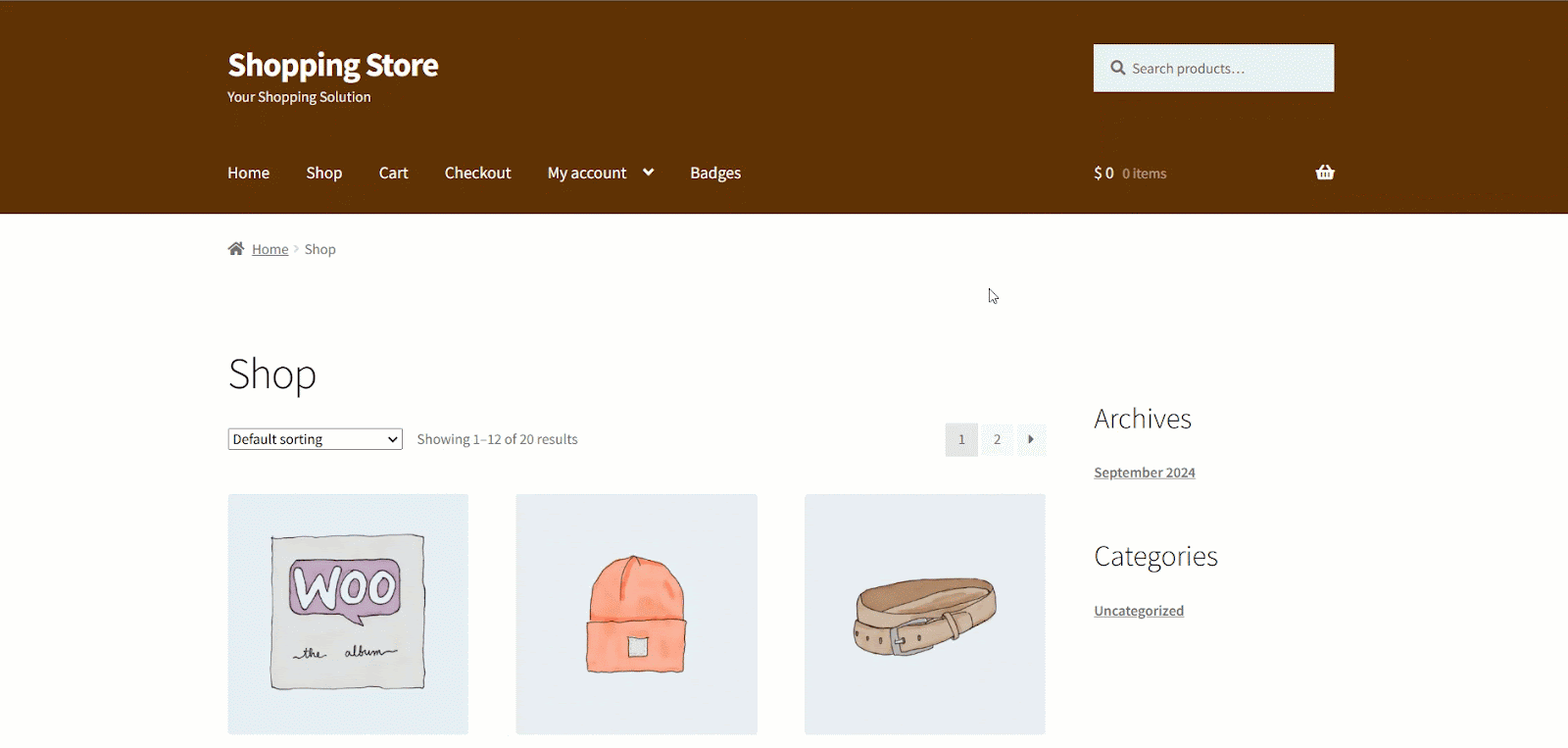The height and width of the screenshot is (748, 1568).
Task: Open the Default sorting dropdown
Action: (315, 439)
